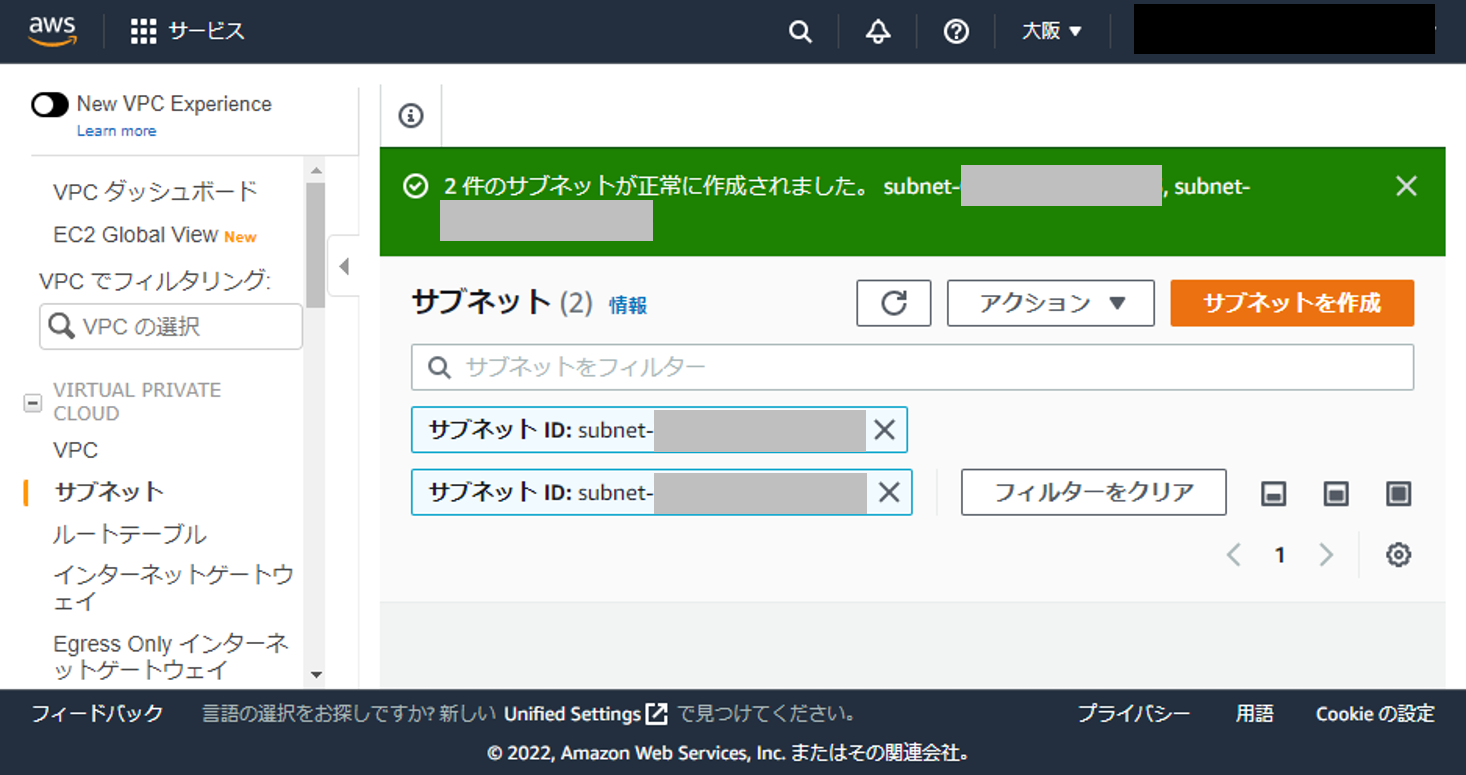Click the search magnifier in top bar
Image resolution: width=1466 pixels, height=775 pixels.
800,31
